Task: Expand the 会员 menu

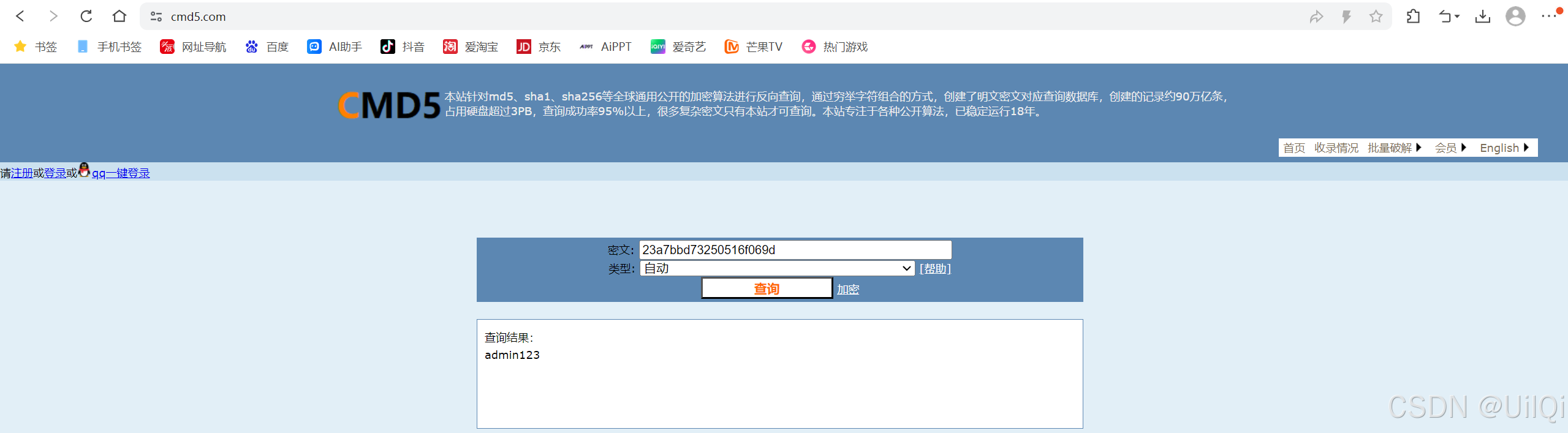Action: click(1450, 148)
